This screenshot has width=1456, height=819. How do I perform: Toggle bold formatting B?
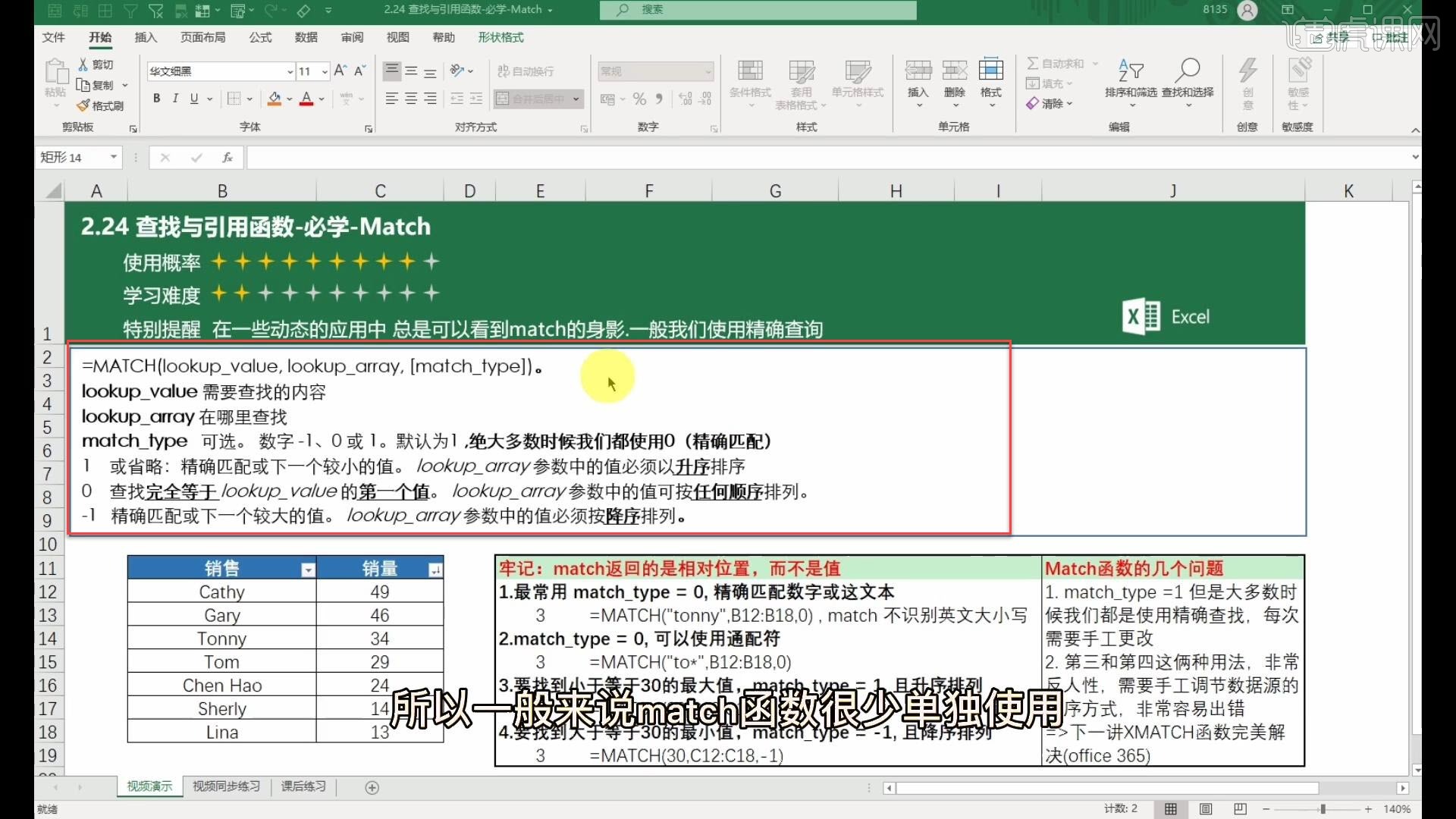(157, 99)
